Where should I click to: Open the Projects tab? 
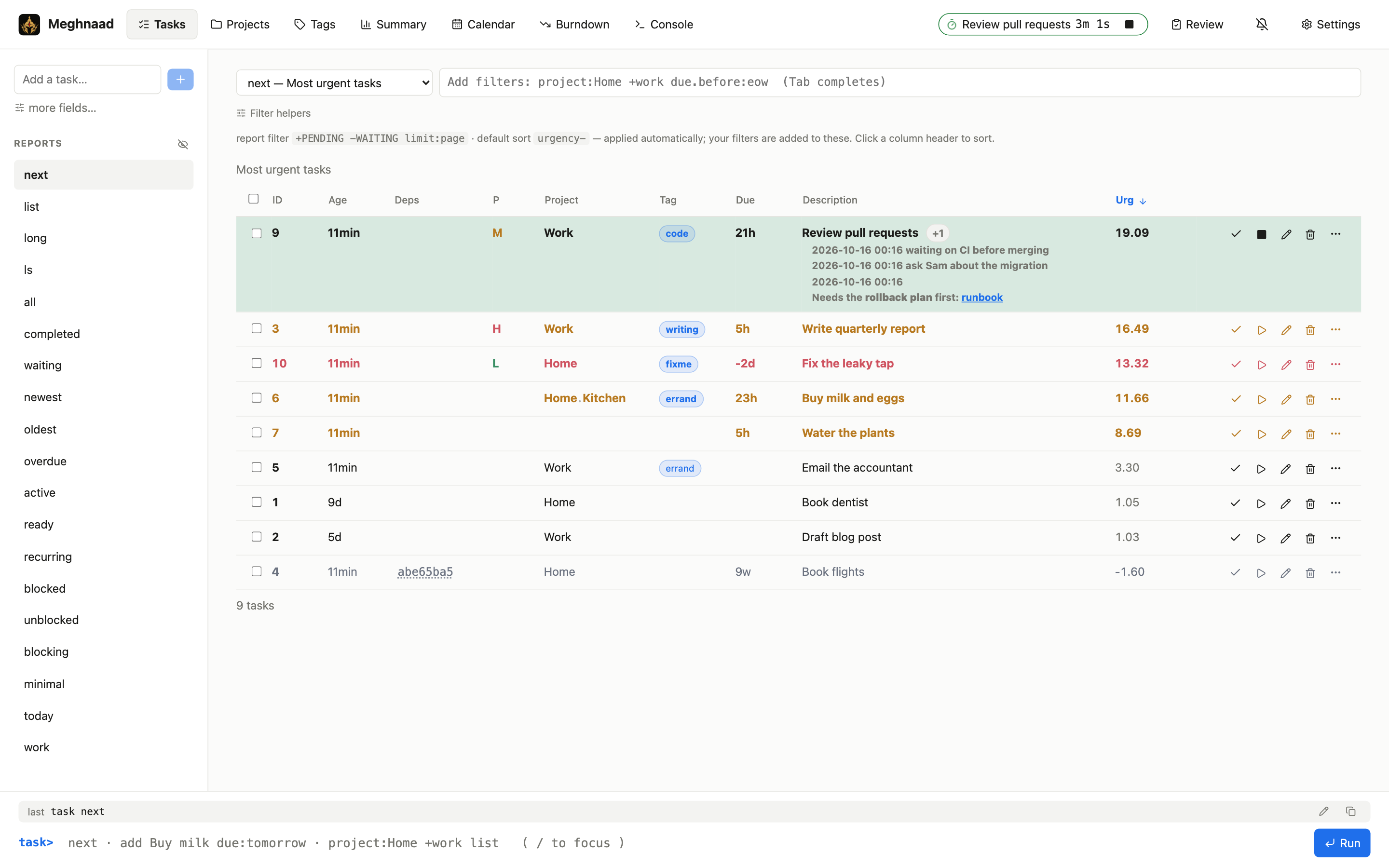240,24
